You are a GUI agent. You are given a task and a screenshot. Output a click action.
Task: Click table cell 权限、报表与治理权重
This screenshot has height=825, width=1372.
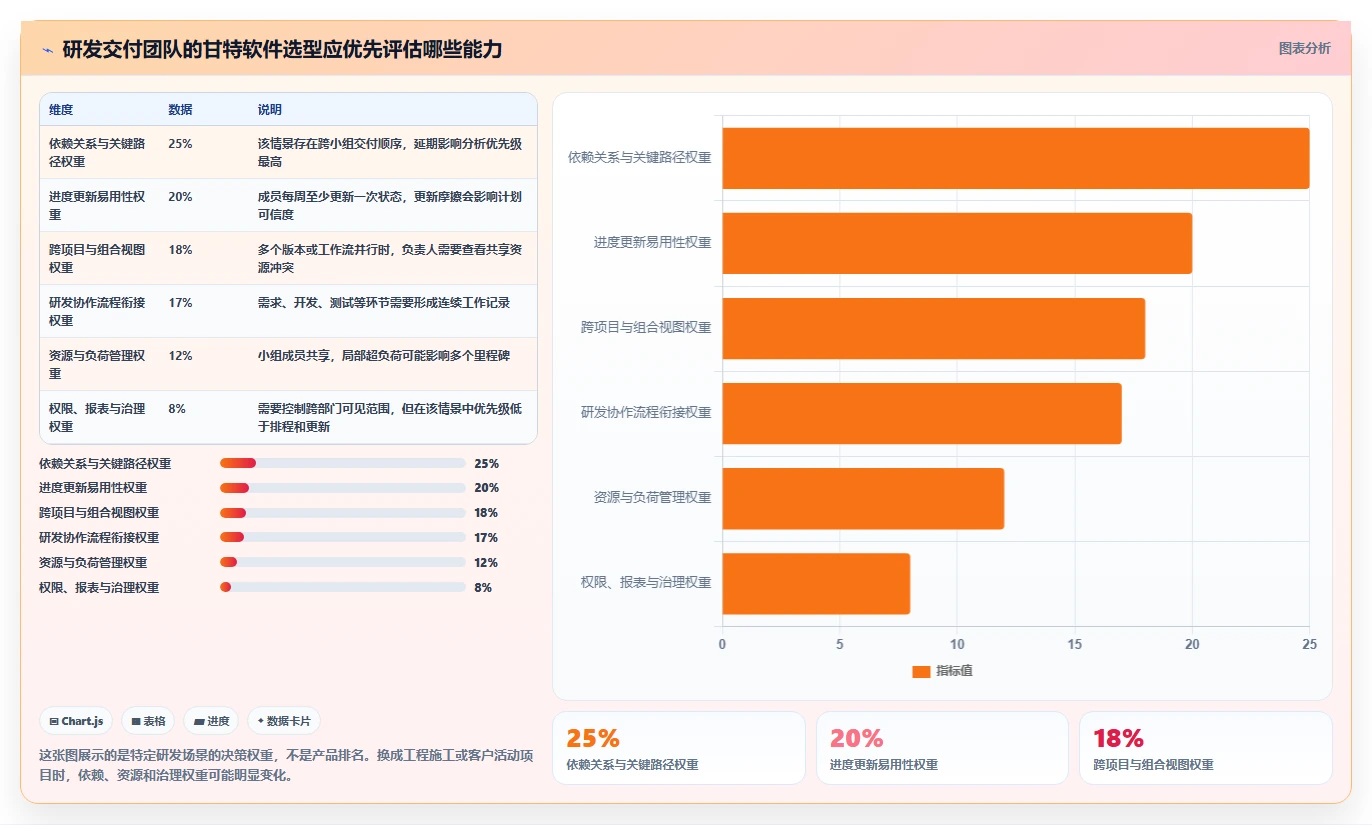97,417
